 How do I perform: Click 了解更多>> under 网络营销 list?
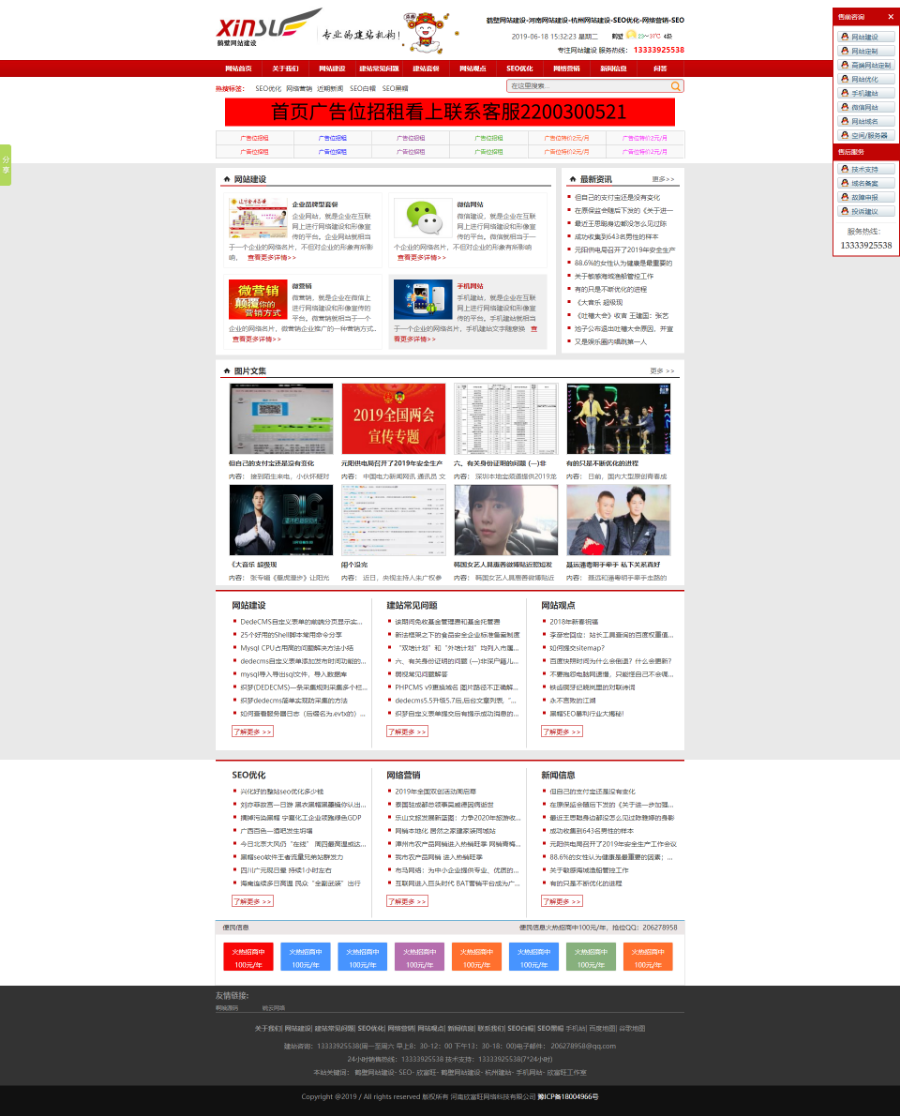(x=407, y=901)
